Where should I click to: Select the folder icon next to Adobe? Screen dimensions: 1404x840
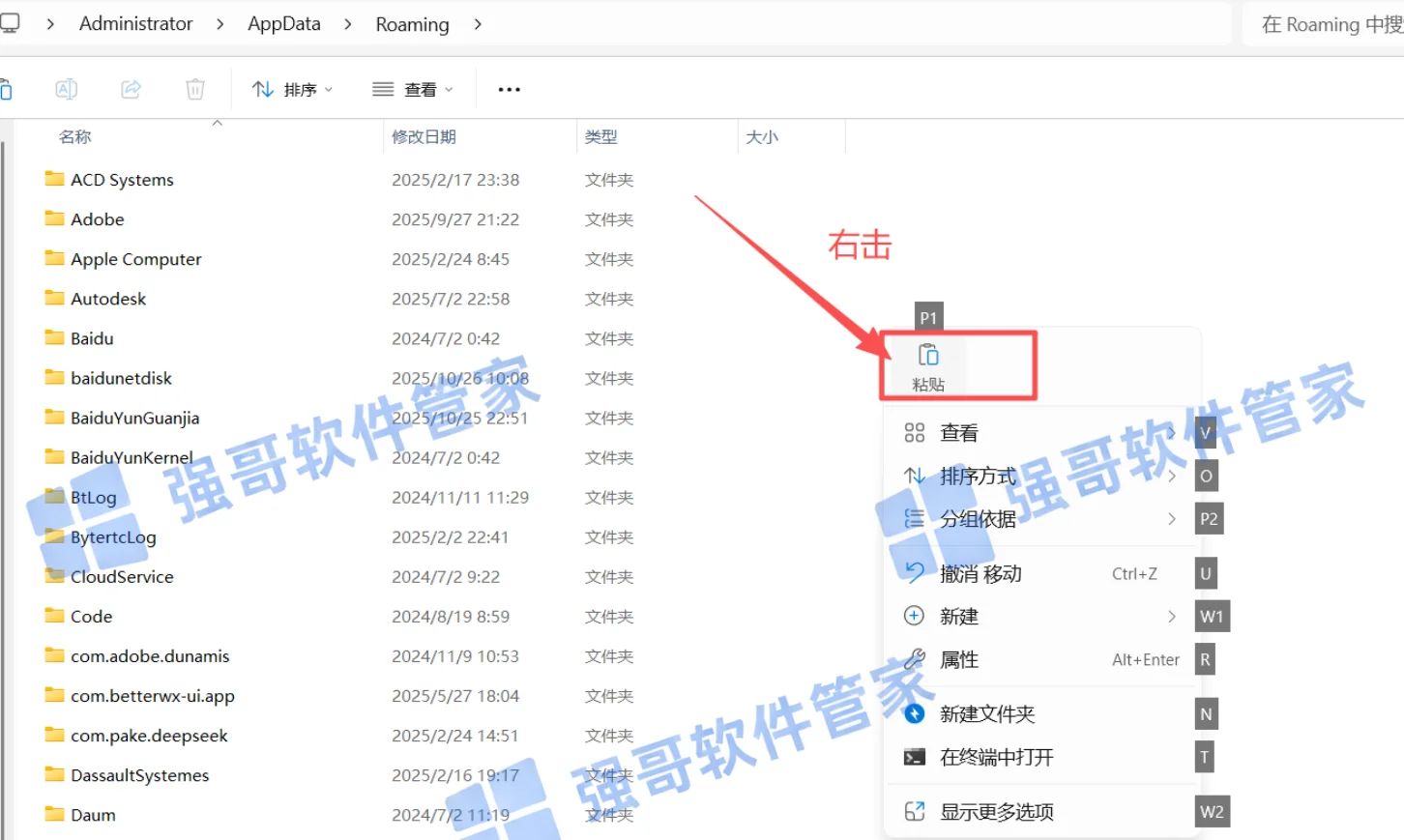coord(55,218)
